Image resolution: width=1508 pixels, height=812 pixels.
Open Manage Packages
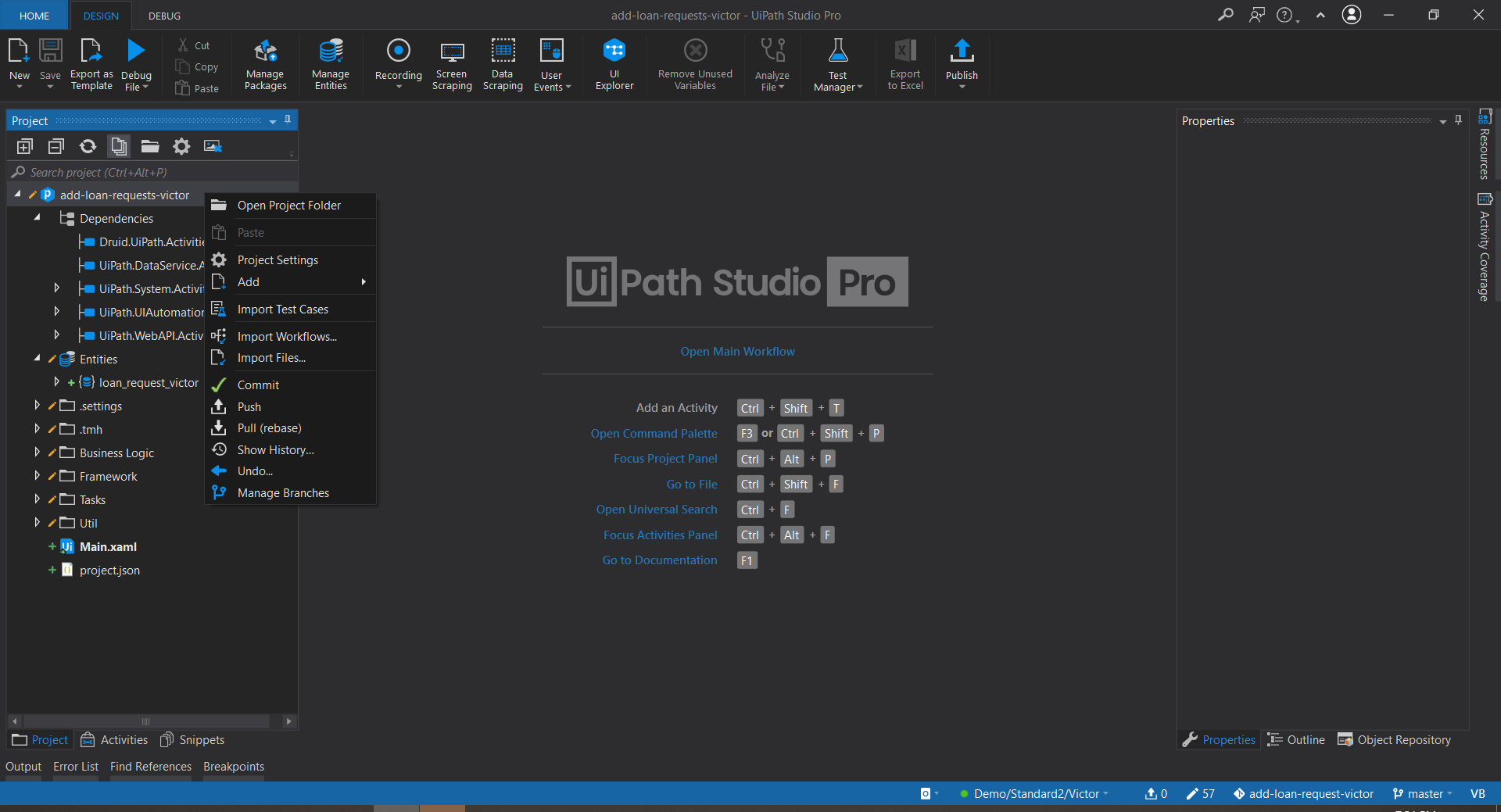point(265,65)
